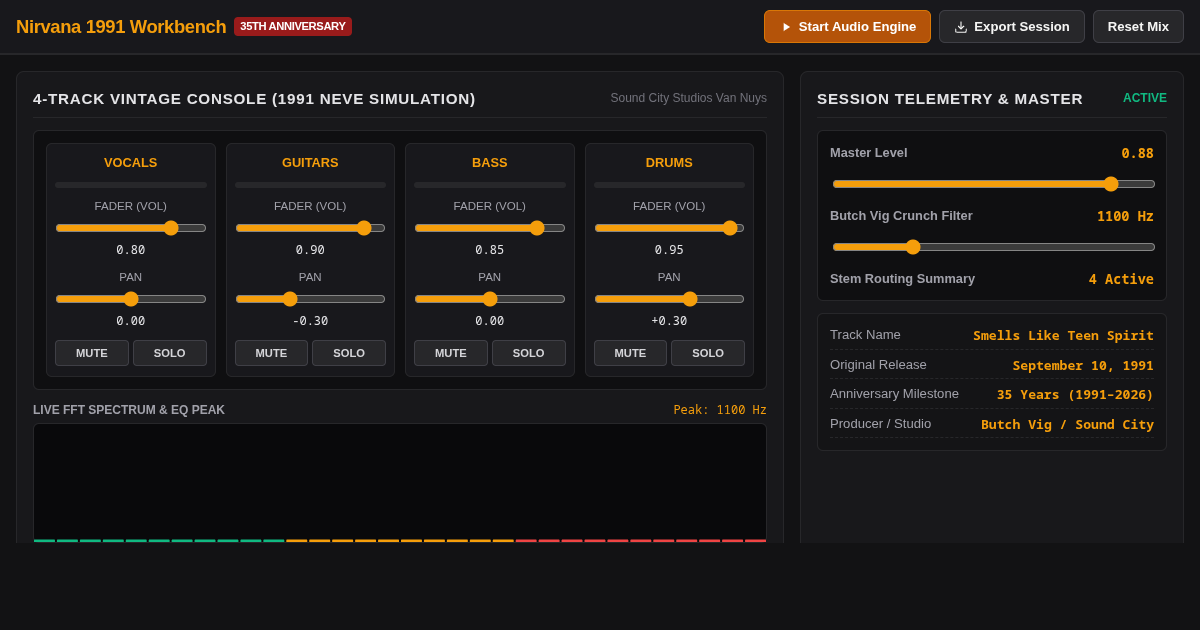Click the 'Butch Vig / Sound City' value

pos(1067,424)
